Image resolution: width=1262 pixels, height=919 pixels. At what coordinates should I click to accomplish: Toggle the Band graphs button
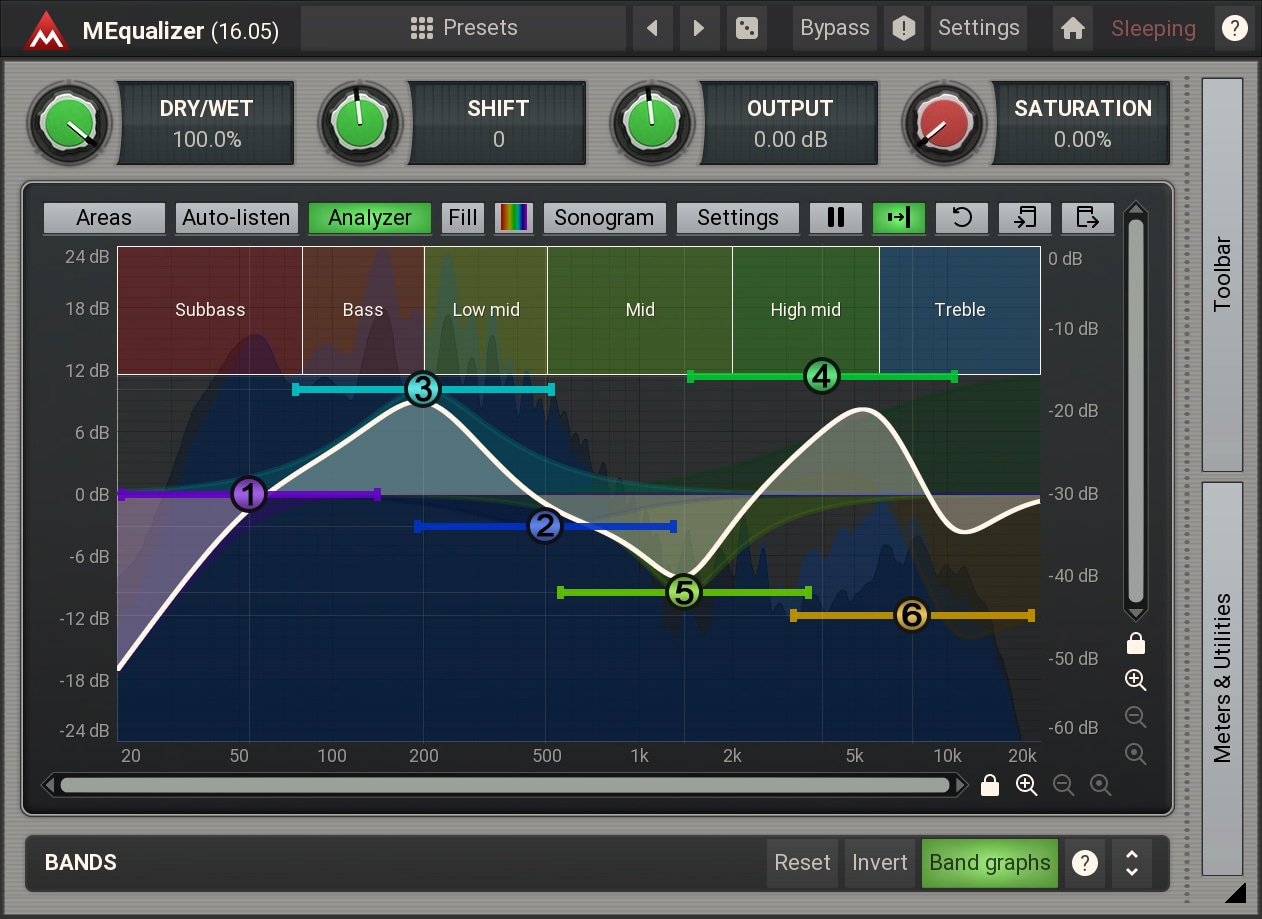[x=990, y=862]
